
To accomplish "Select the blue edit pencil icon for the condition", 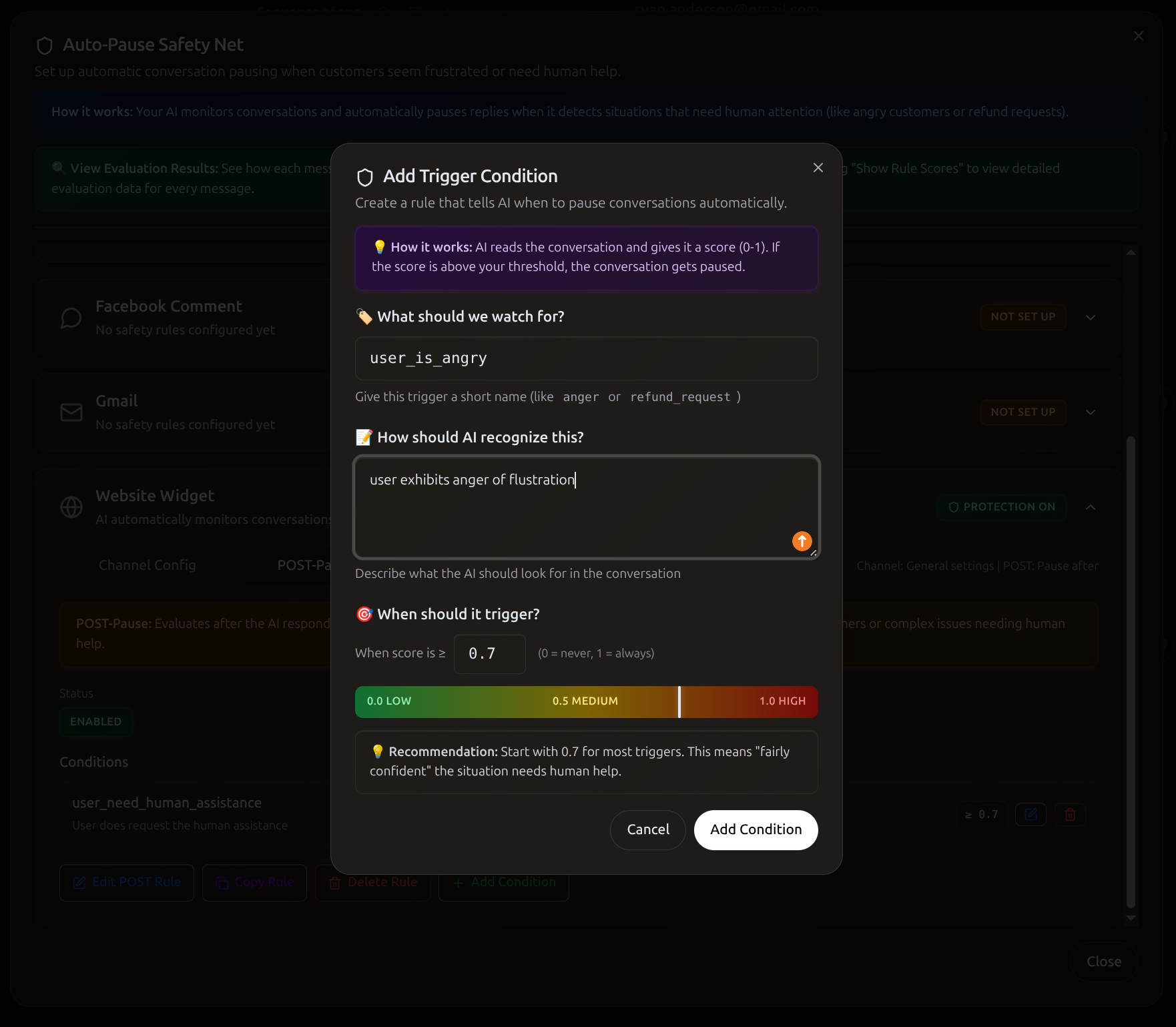I will [x=1031, y=814].
